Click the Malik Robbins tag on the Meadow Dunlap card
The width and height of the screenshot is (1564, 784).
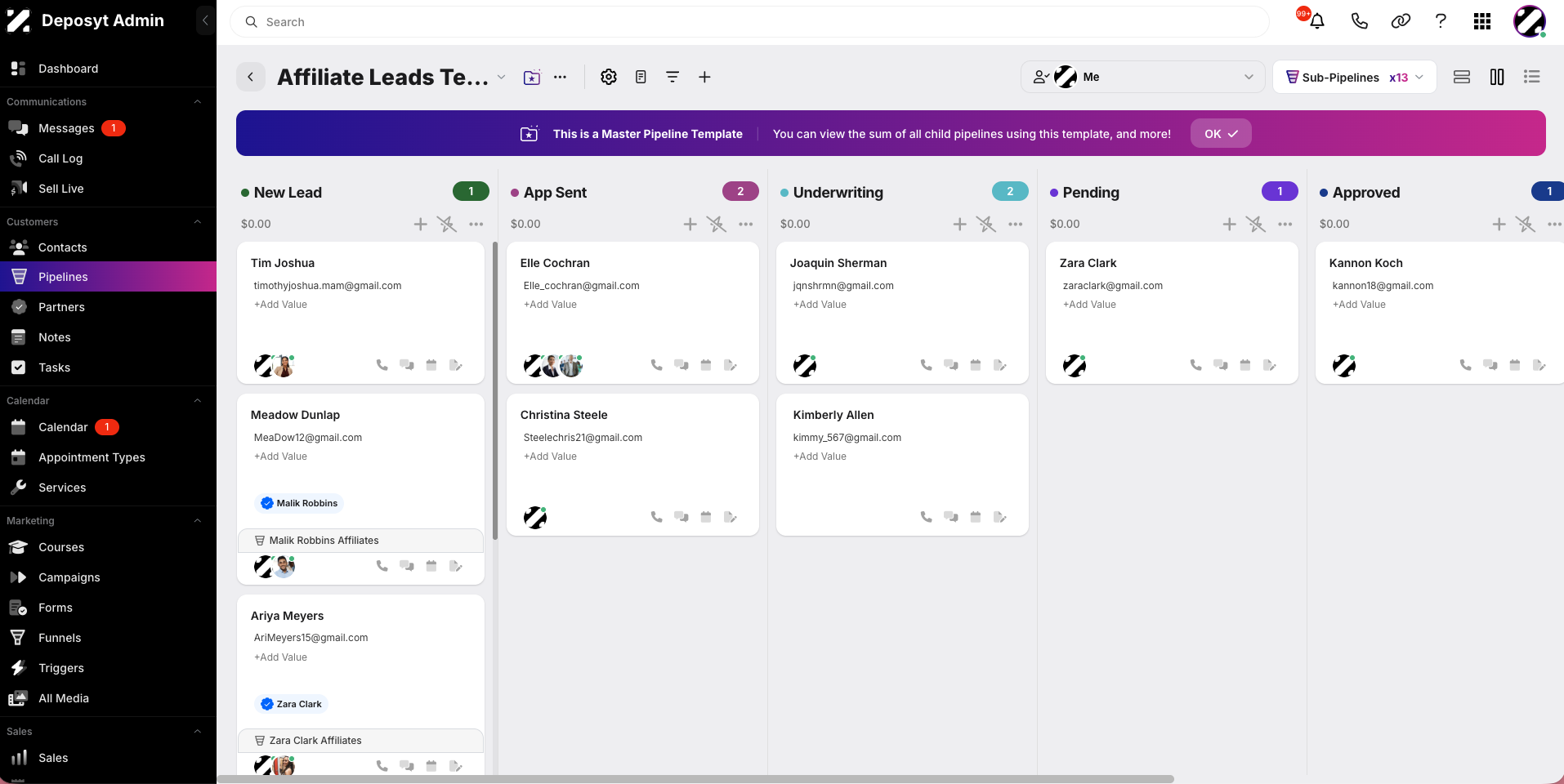tap(299, 503)
